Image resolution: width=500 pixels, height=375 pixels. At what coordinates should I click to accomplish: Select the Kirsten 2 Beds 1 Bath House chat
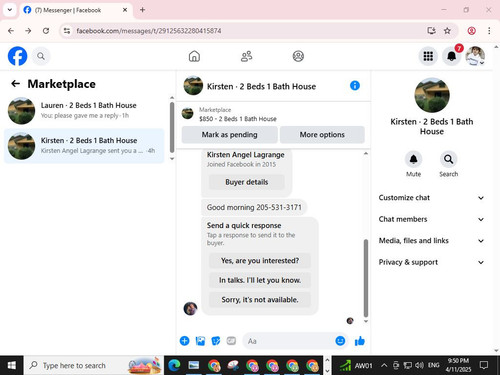click(x=84, y=146)
